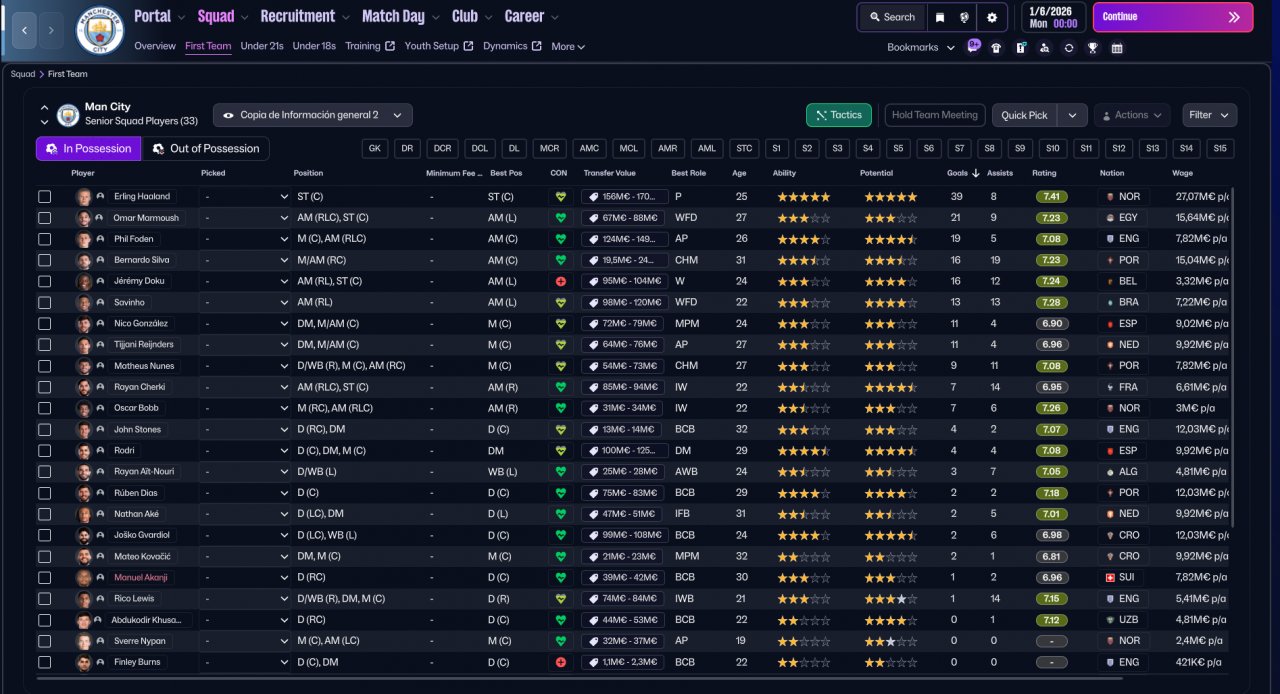
Task: Go back with the left arrow
Action: (25, 31)
